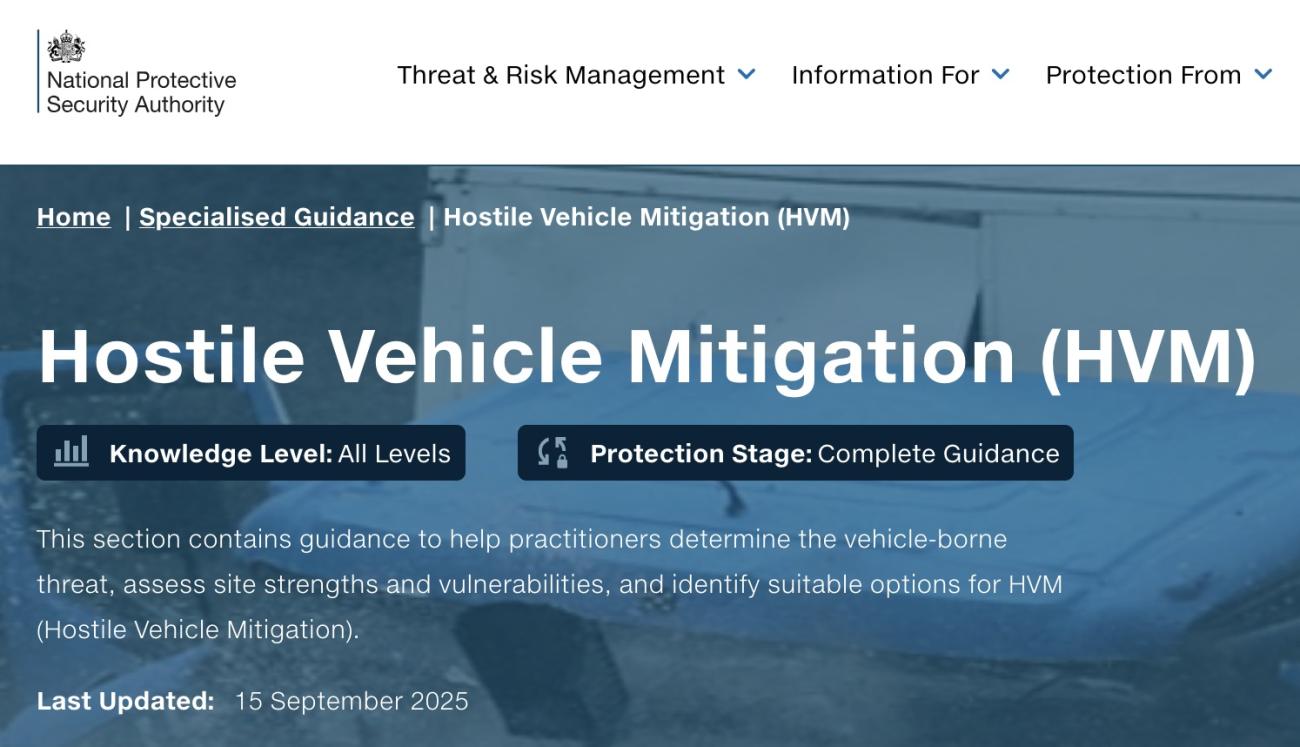Viewport: 1300px width, 747px height.
Task: Open the Threat & Risk Management menu
Action: 560,74
